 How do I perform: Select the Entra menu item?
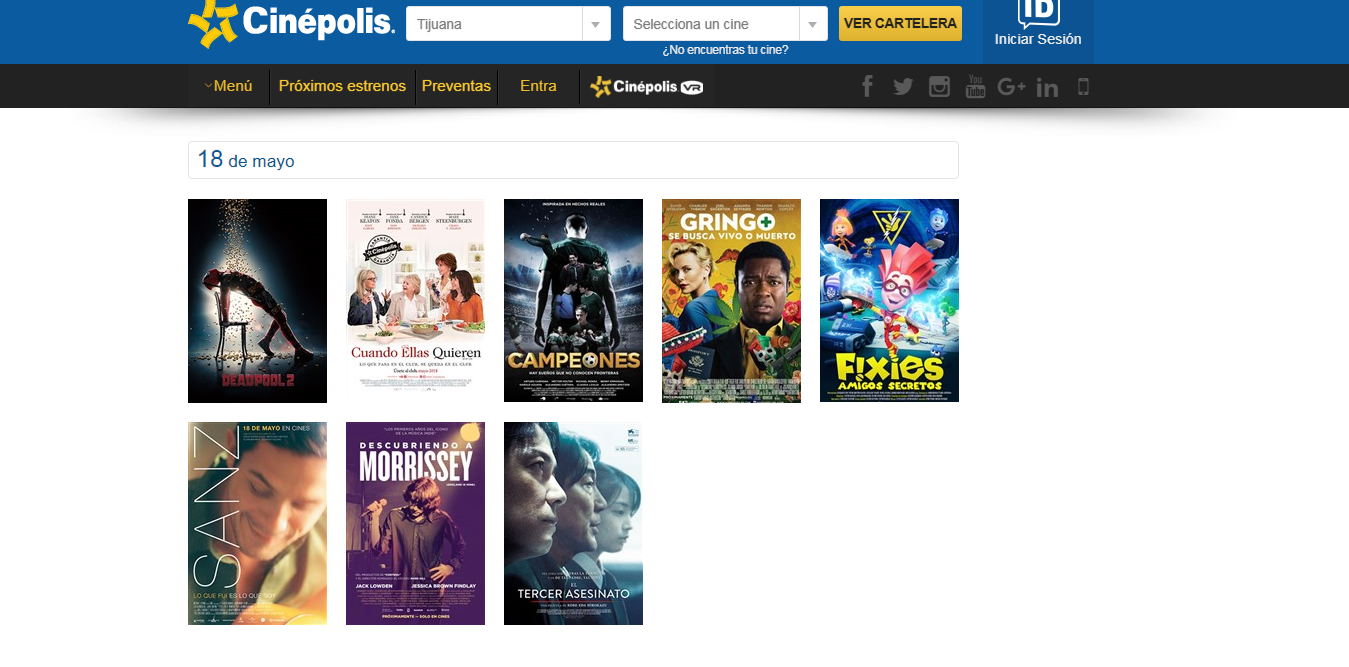click(538, 86)
